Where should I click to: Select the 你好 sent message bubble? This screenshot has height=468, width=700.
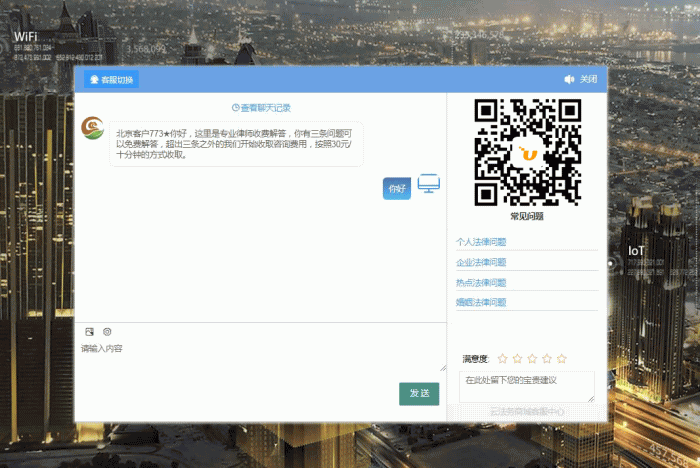(397, 188)
